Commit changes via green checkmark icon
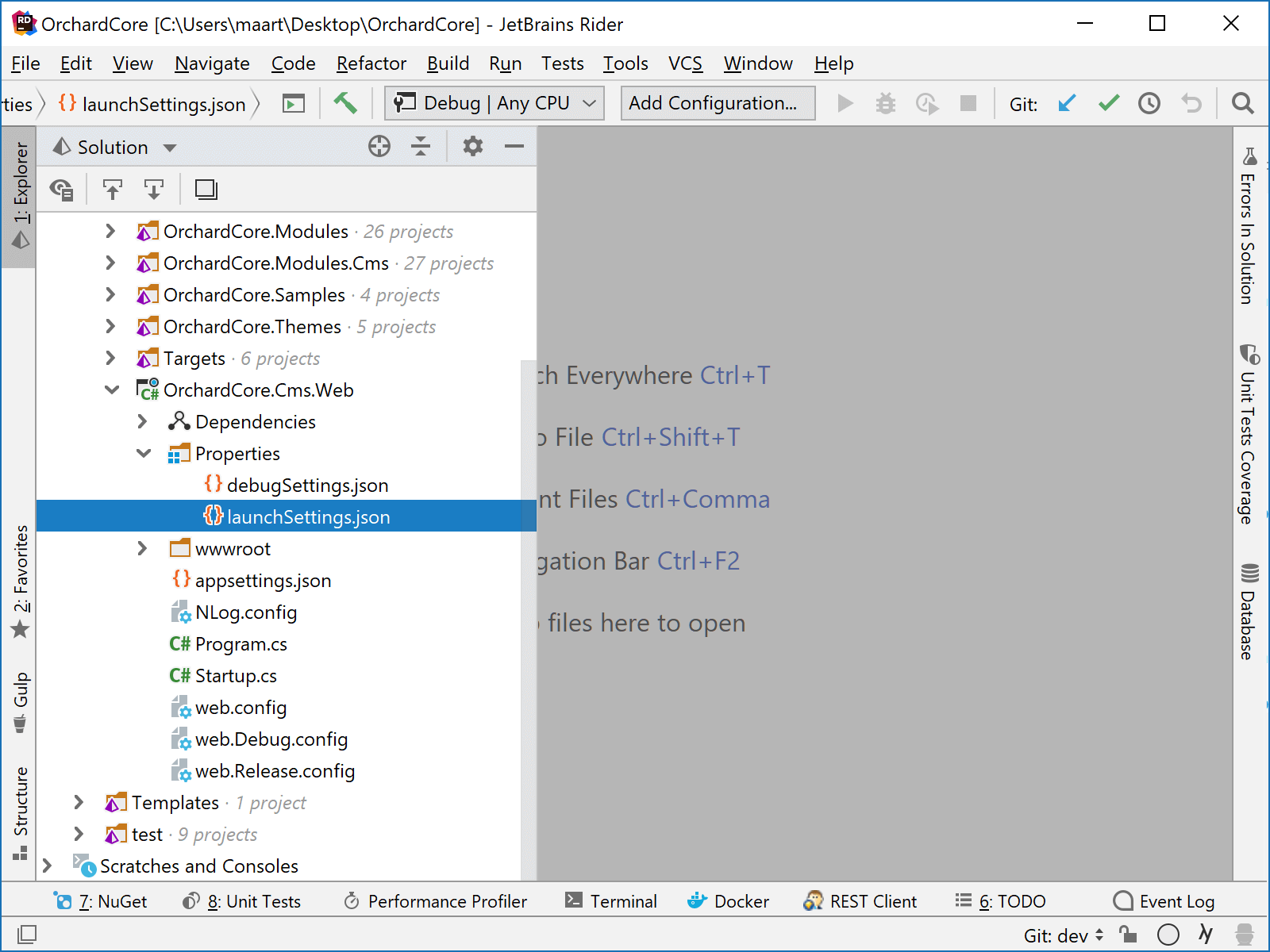 1108,103
